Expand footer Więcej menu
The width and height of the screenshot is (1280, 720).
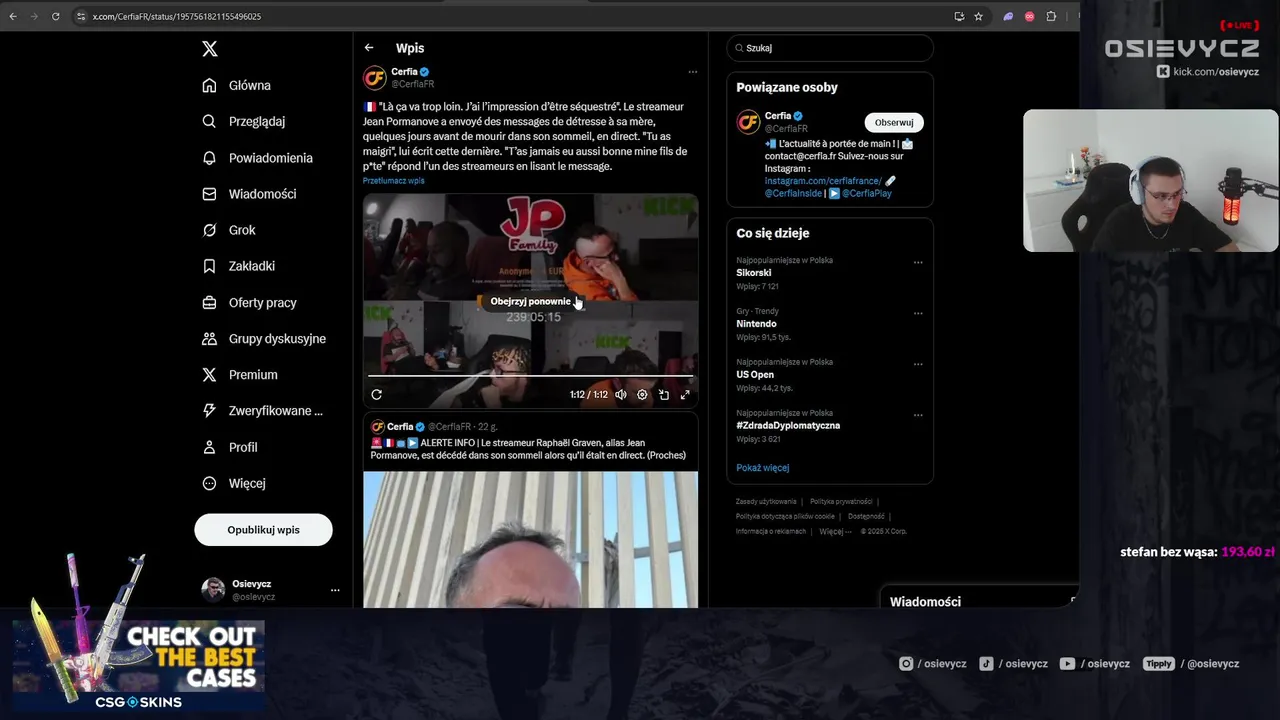834,531
